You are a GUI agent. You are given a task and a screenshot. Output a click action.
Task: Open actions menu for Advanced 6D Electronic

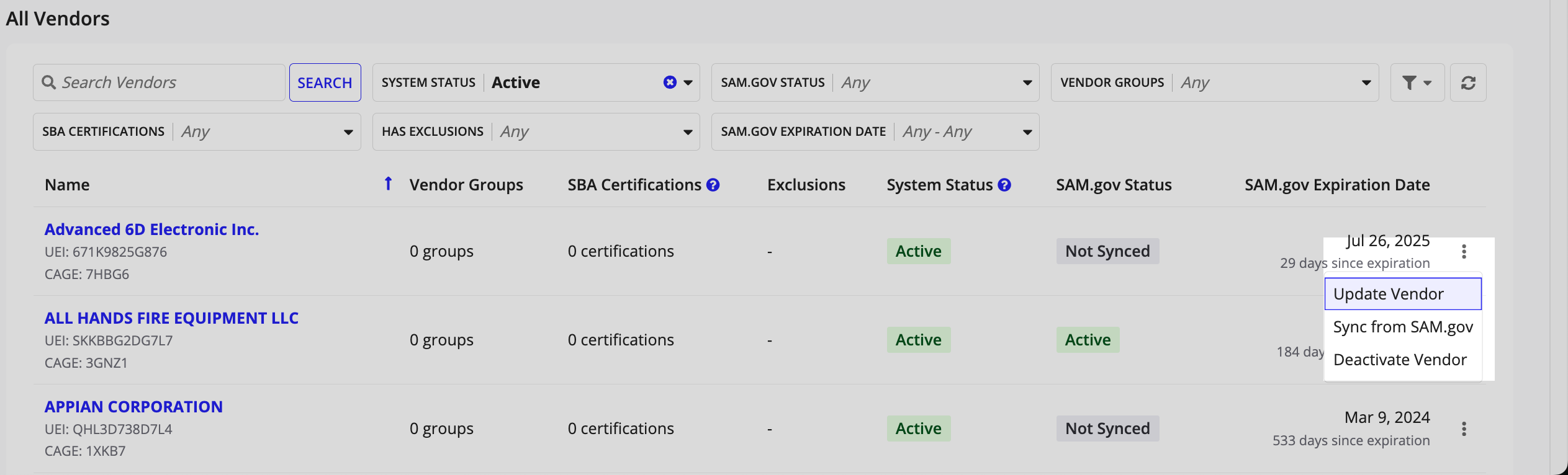(1464, 251)
